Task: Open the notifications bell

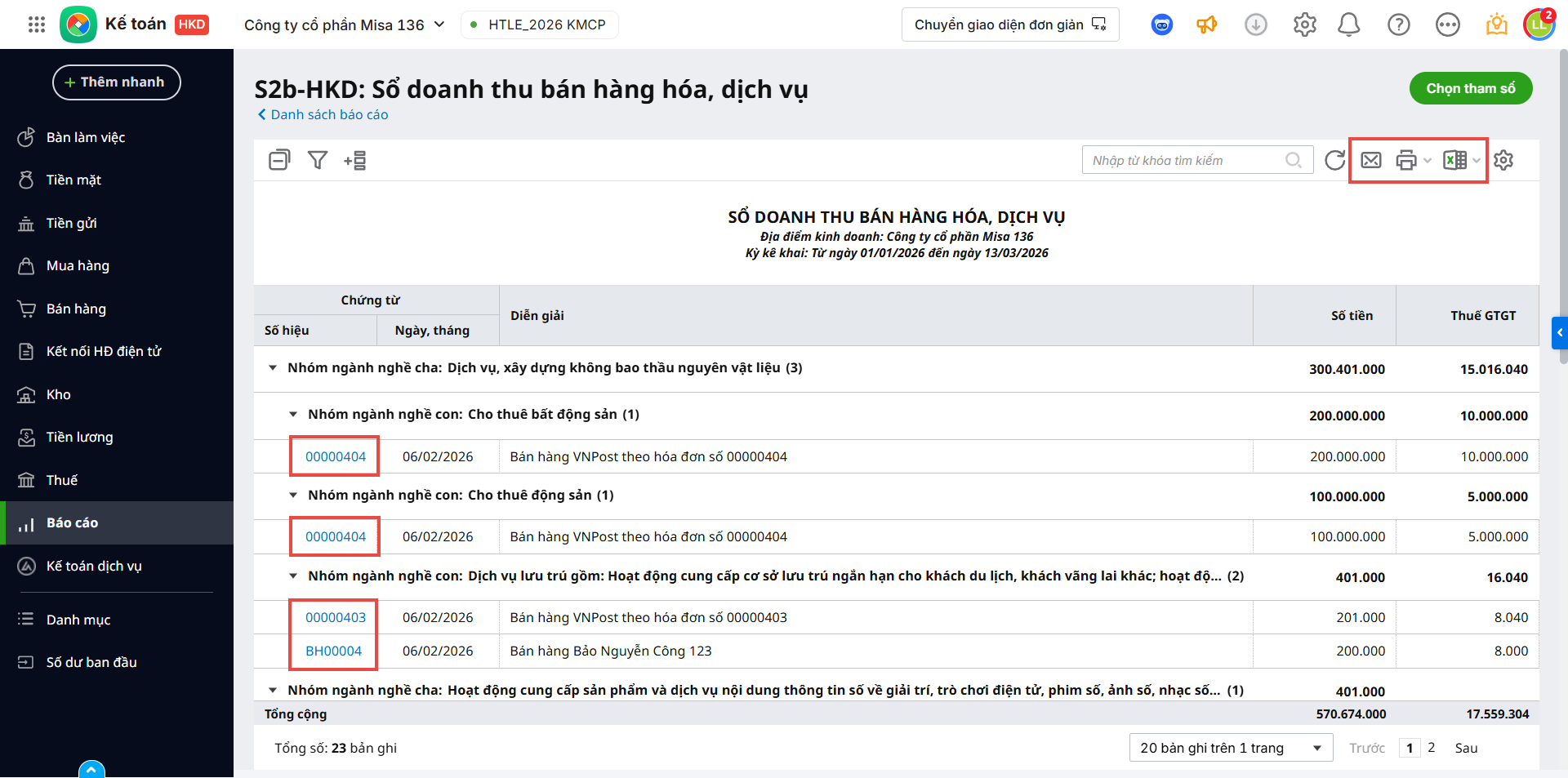Action: 1348,25
